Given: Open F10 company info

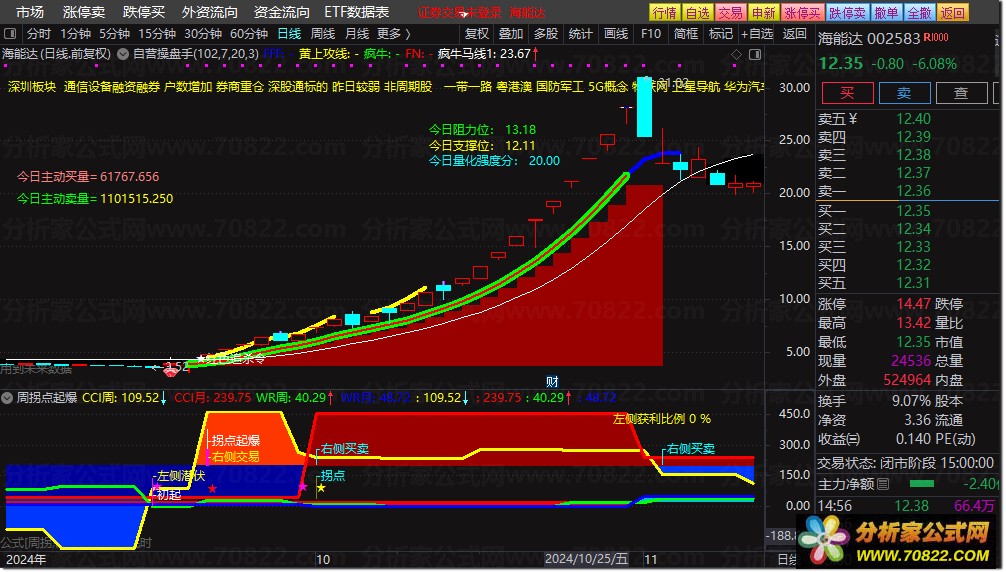Looking at the screenshot, I should click(x=651, y=33).
